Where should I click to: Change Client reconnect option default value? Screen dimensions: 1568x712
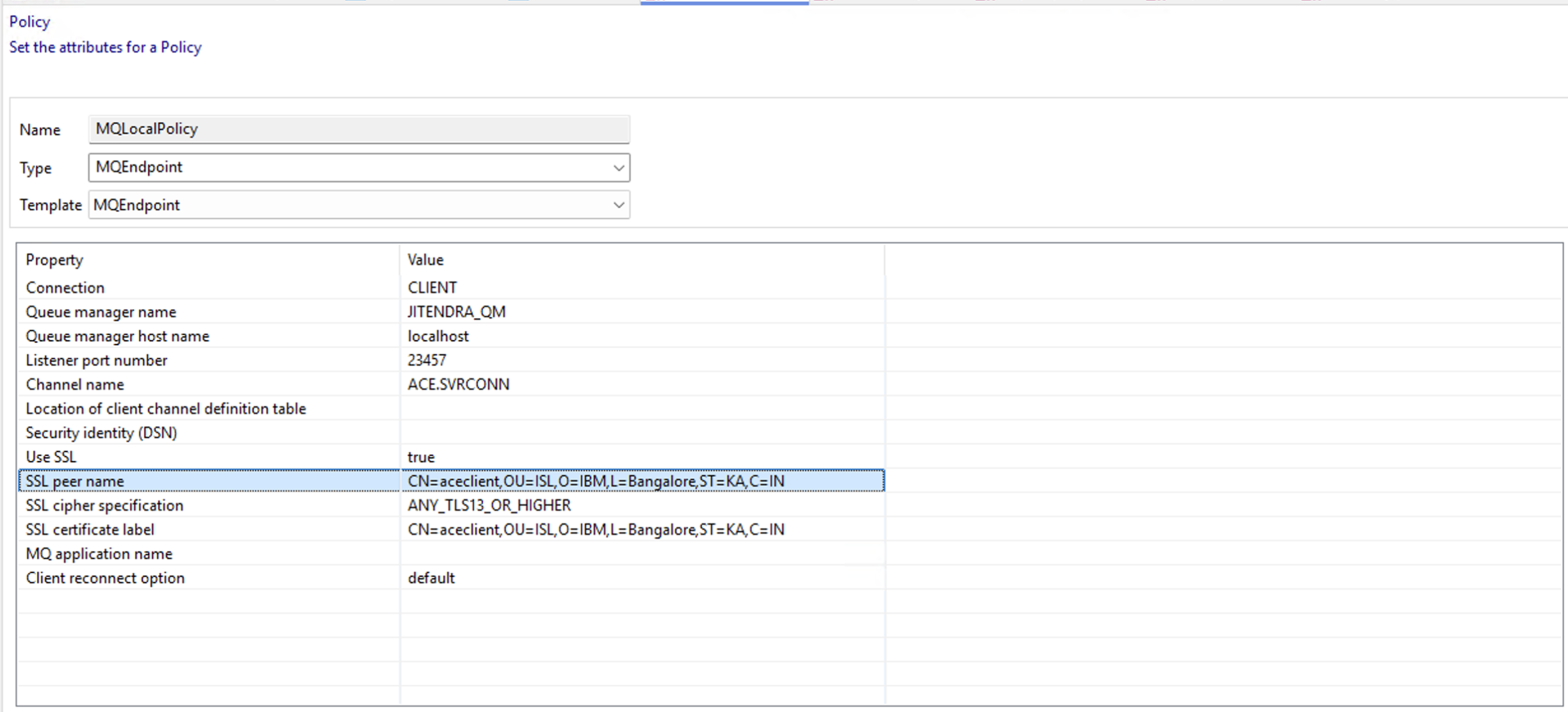click(x=431, y=578)
